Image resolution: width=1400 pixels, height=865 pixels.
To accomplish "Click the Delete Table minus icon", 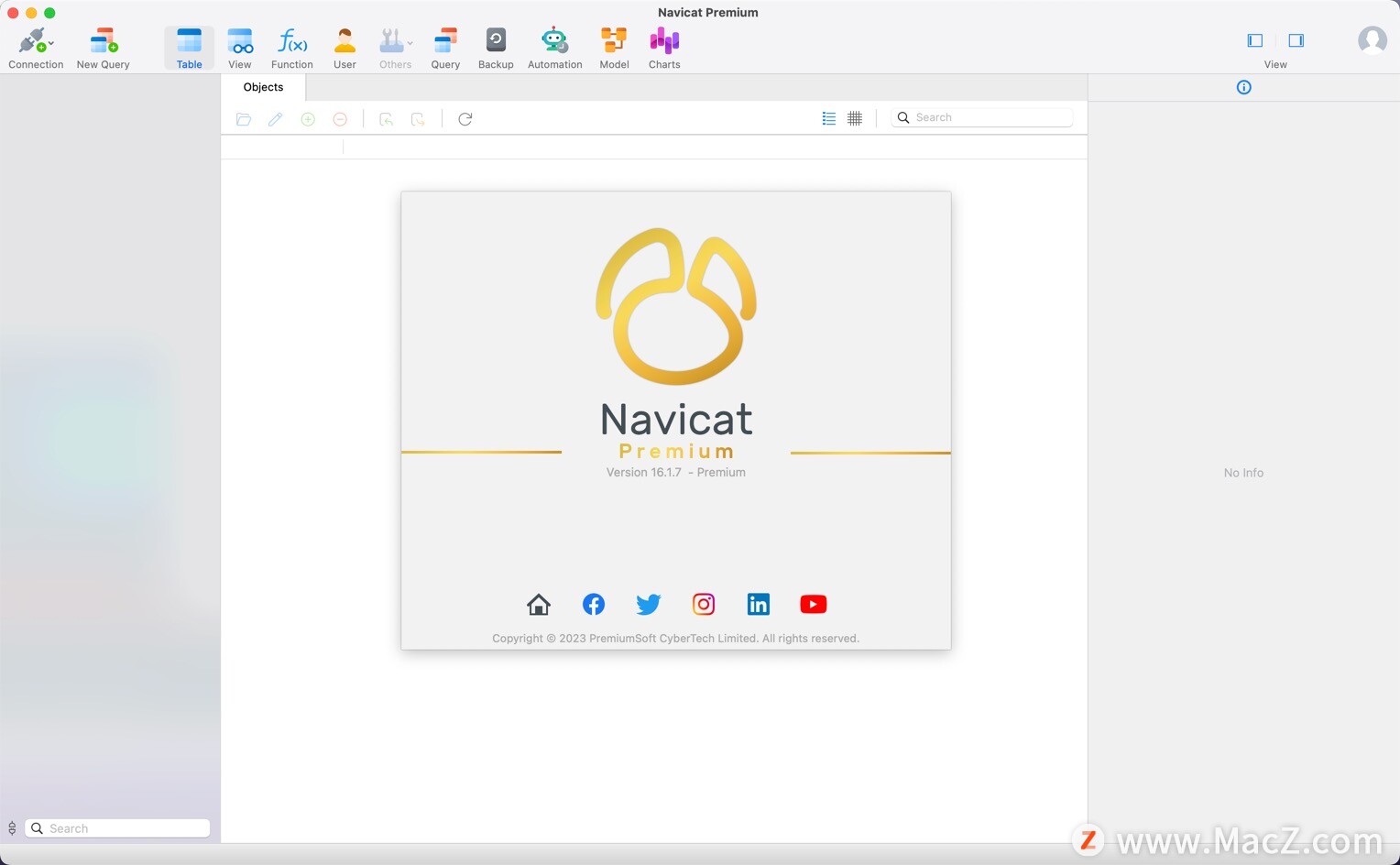I will [340, 119].
